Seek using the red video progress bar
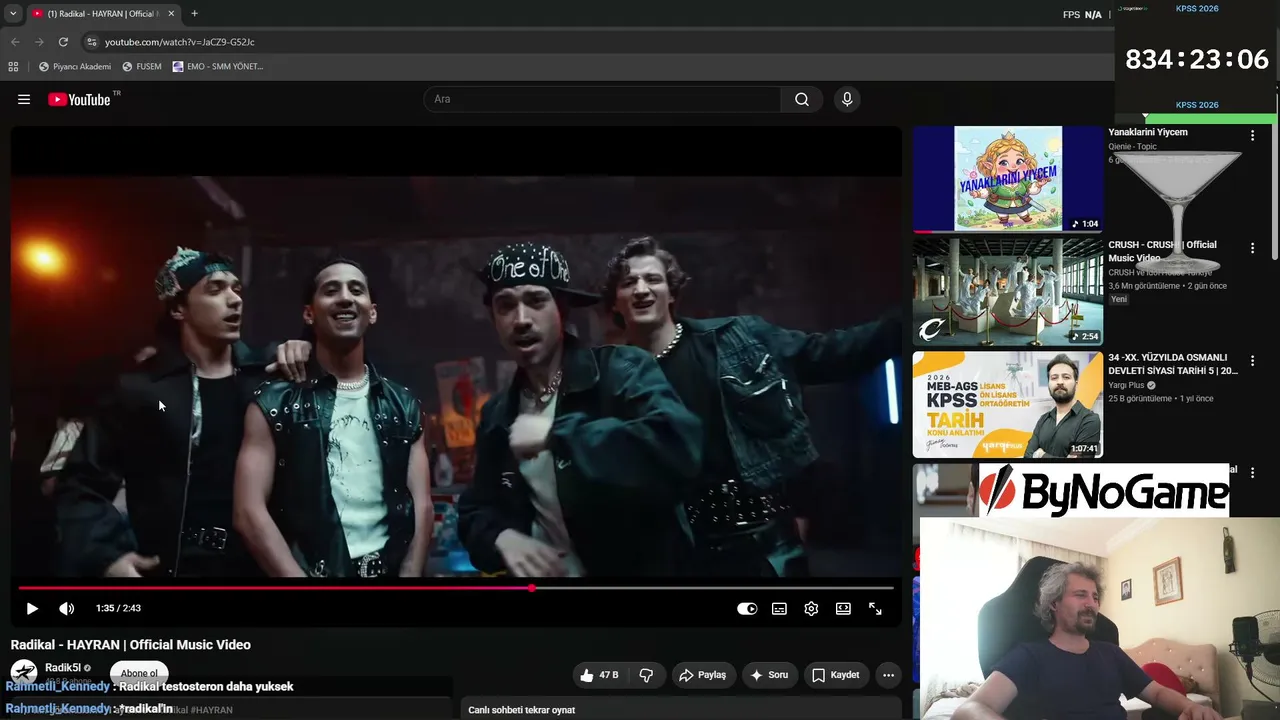The image size is (1280, 720). (x=456, y=588)
